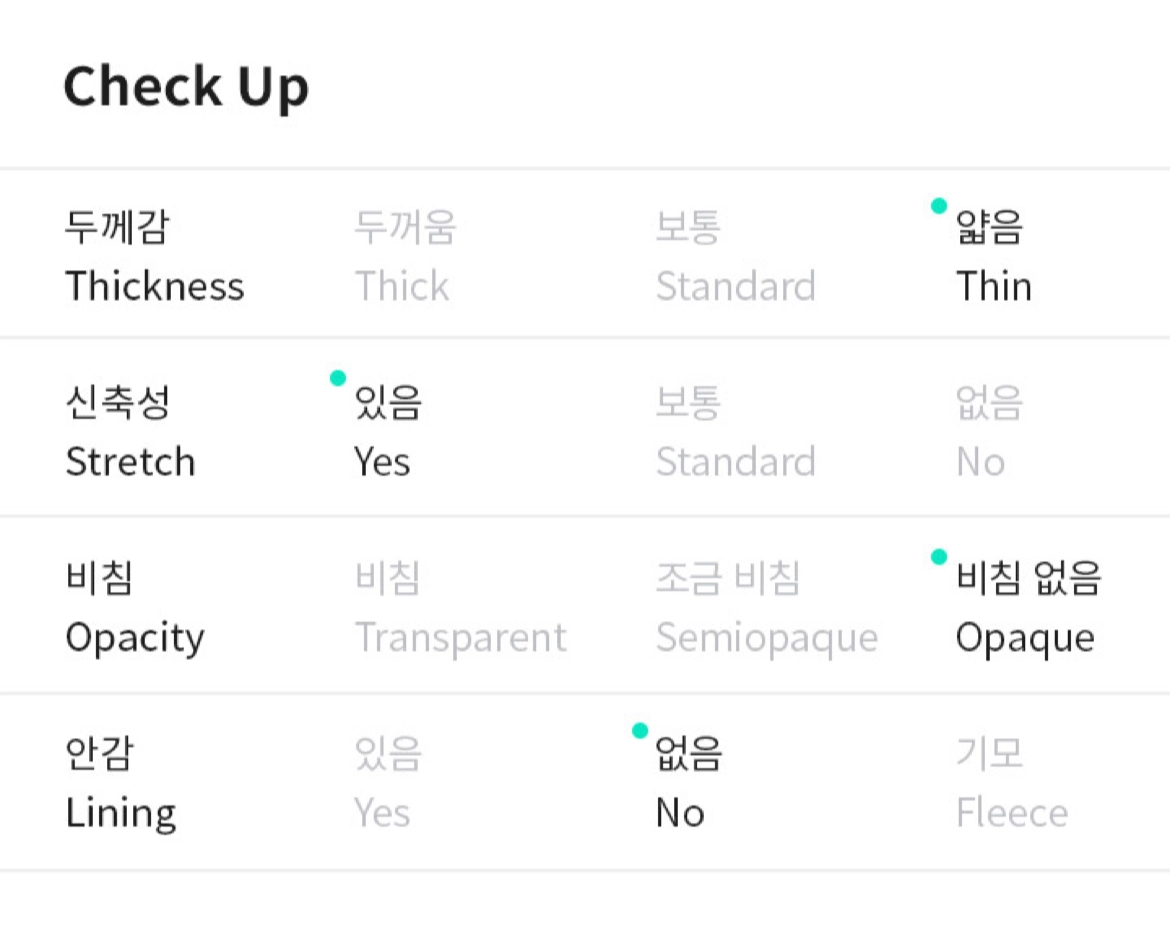Click the green dot beside Opaque

pos(938,556)
